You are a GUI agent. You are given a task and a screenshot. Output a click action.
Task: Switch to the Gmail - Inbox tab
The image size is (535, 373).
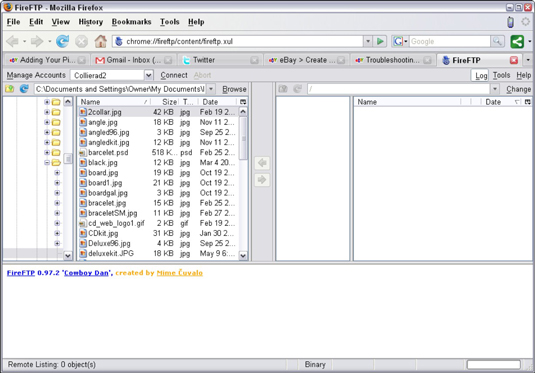click(134, 60)
